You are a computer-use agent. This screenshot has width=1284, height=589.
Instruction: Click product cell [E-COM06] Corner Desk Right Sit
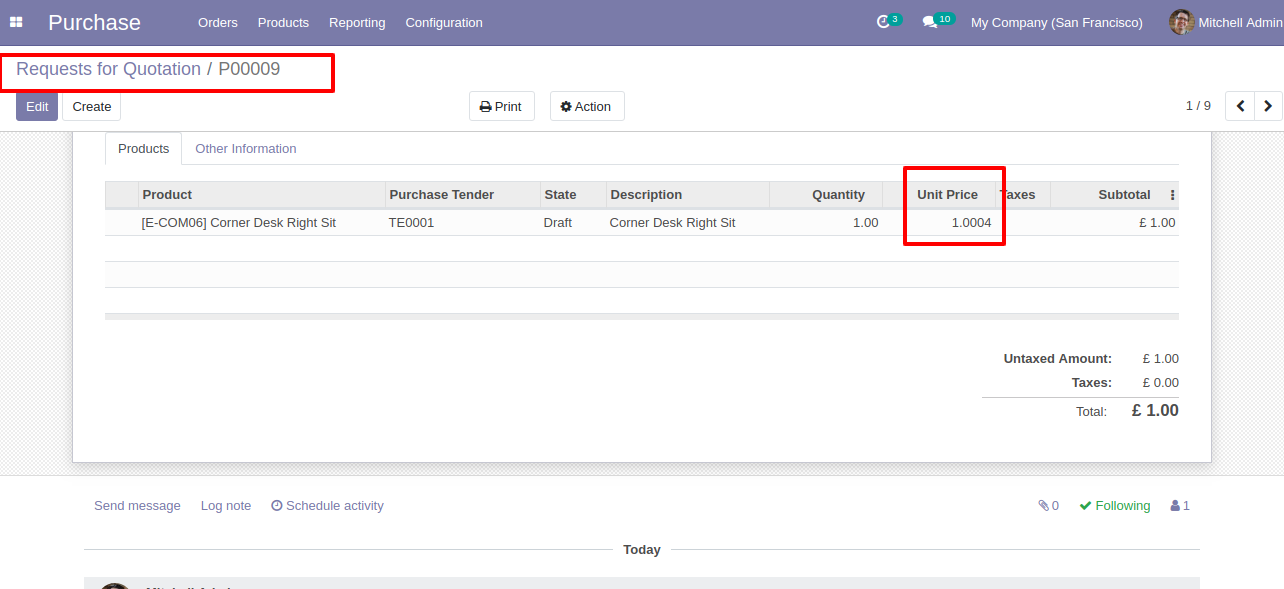(x=239, y=223)
